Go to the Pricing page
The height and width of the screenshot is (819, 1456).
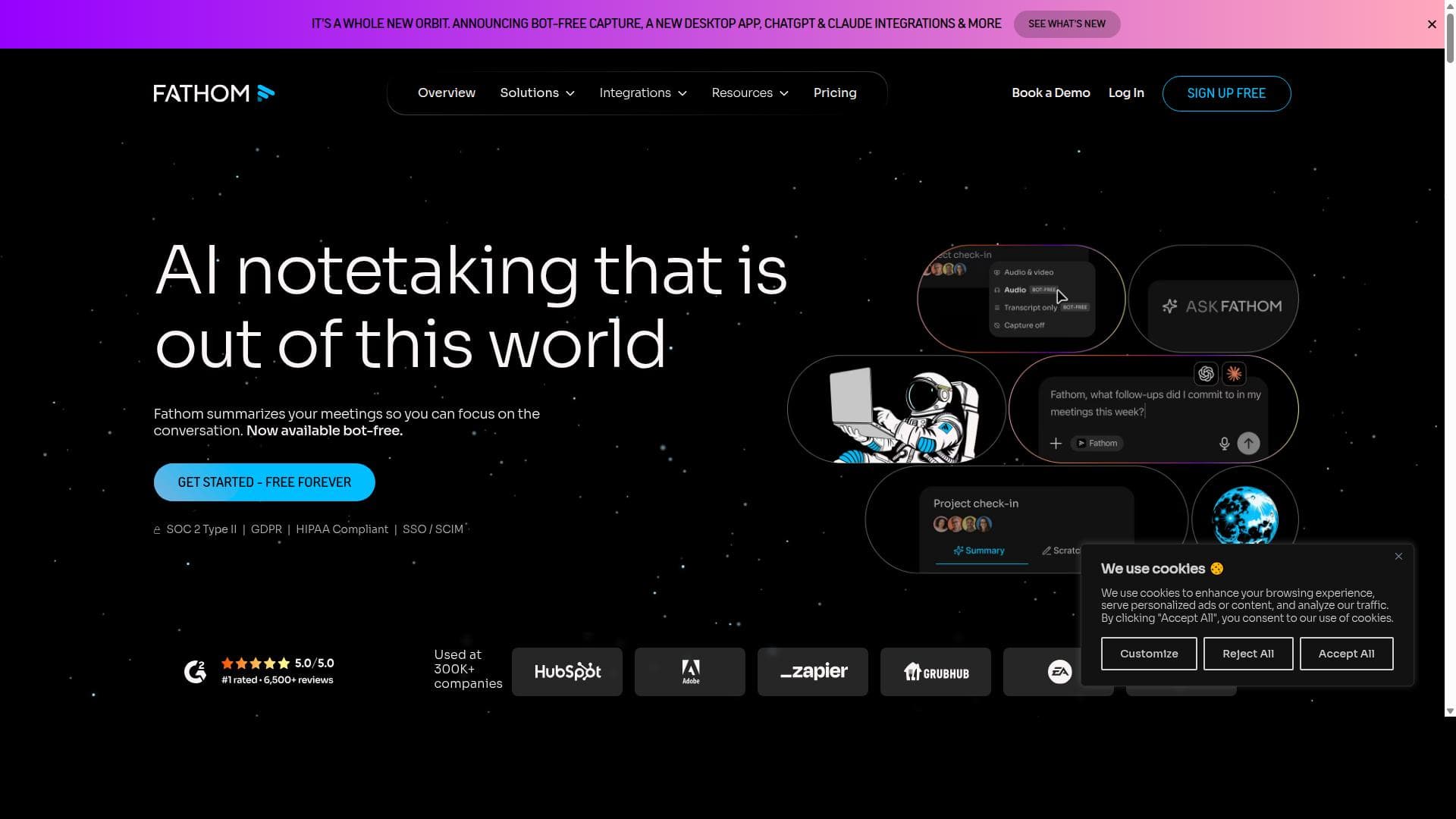[835, 93]
